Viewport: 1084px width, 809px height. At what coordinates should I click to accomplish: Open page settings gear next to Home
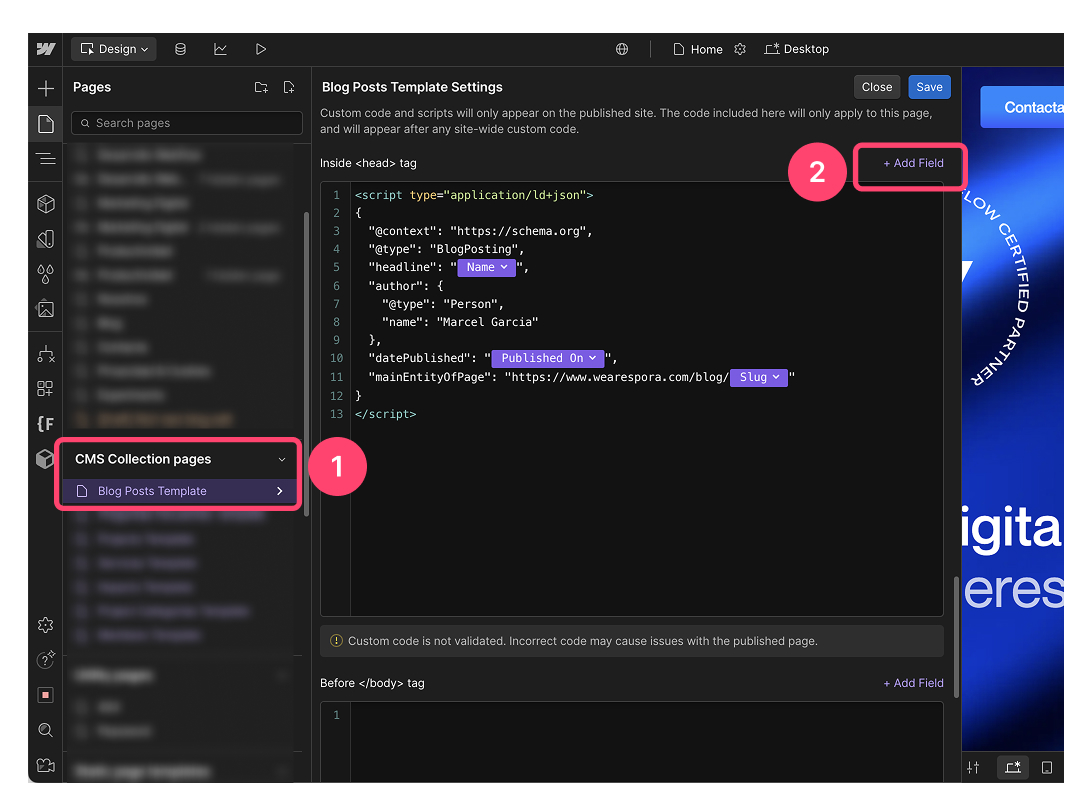(740, 49)
